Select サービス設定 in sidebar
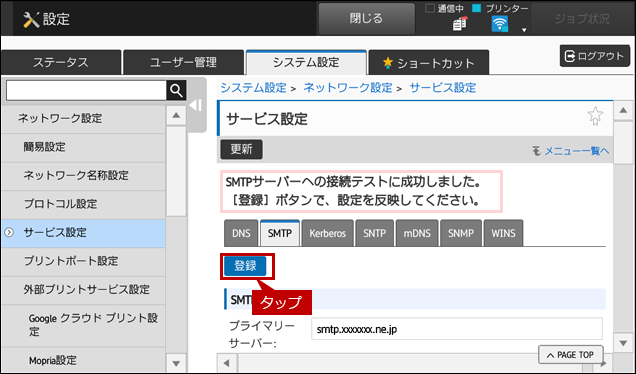This screenshot has width=636, height=374. point(83,232)
